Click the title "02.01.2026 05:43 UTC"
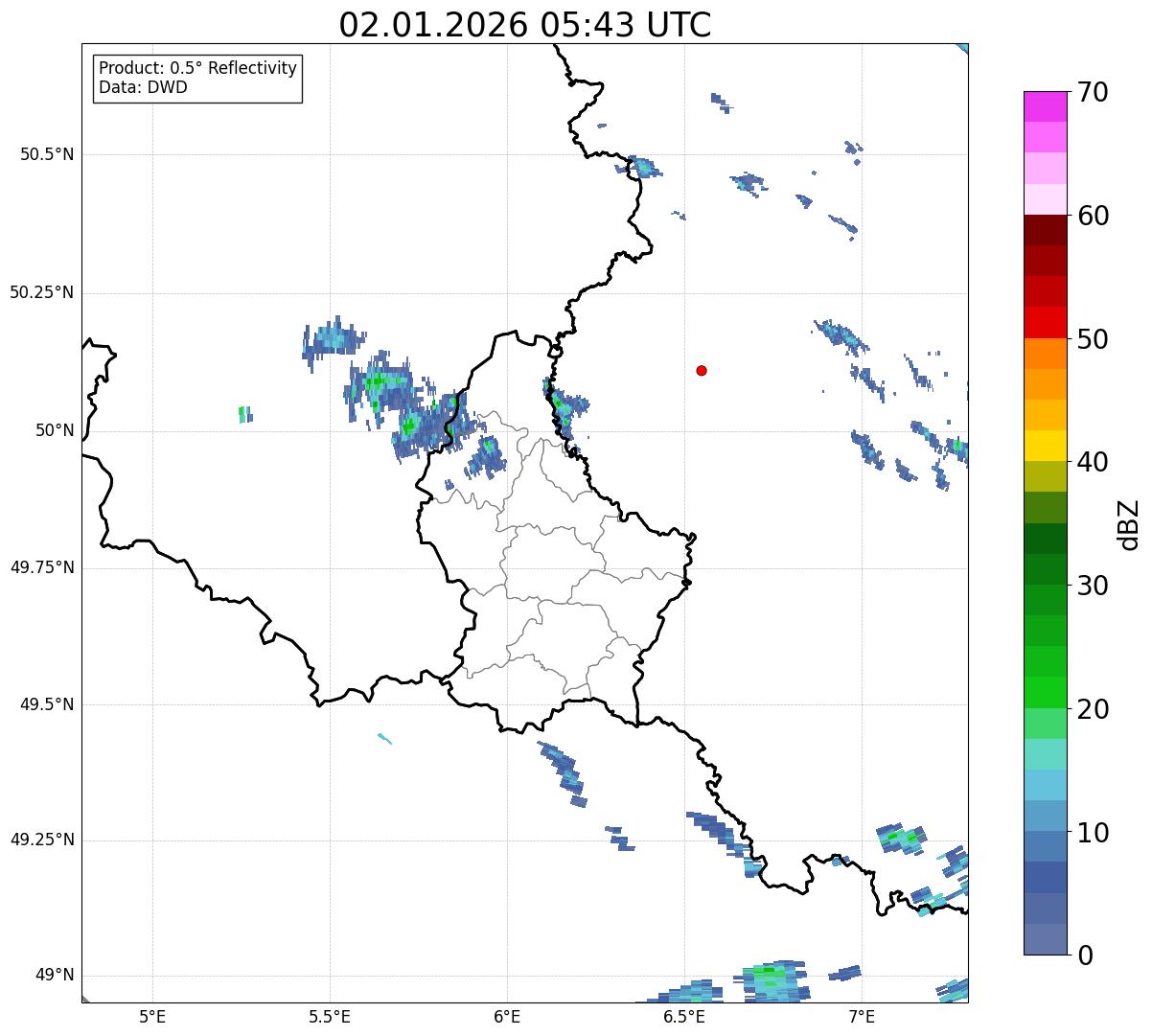 (525, 25)
